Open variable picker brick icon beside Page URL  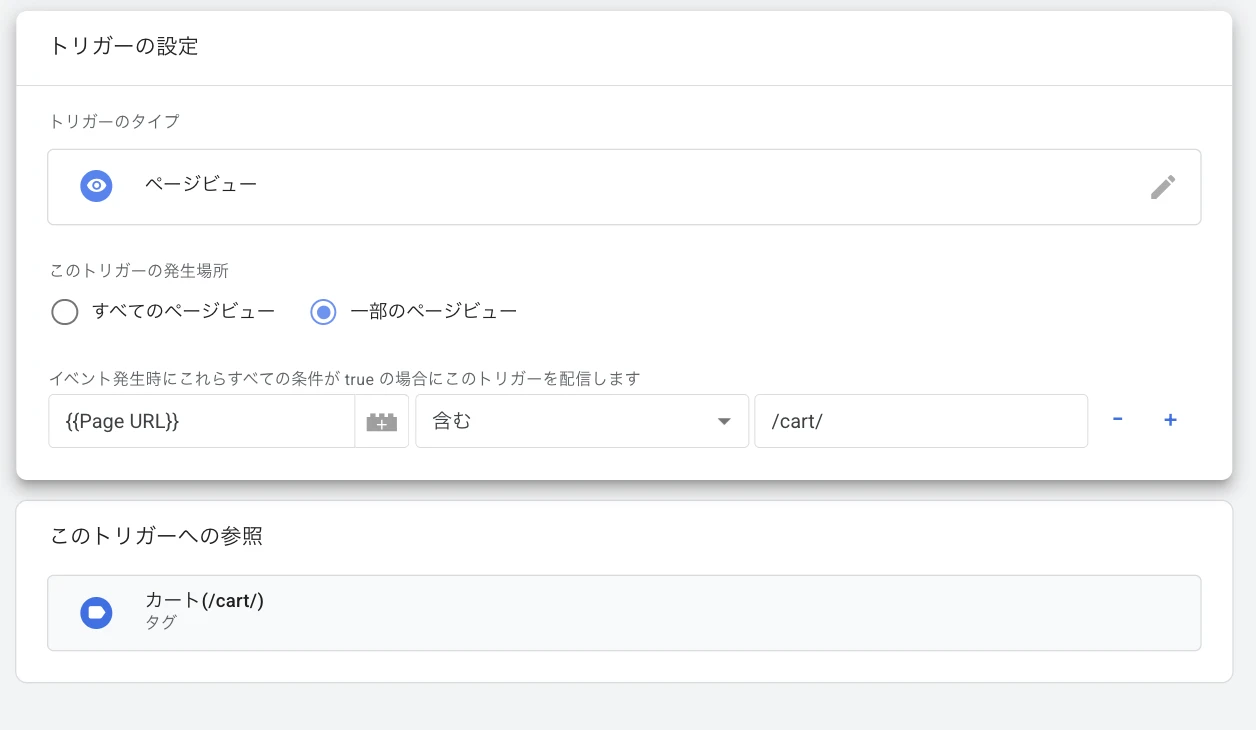pos(381,421)
